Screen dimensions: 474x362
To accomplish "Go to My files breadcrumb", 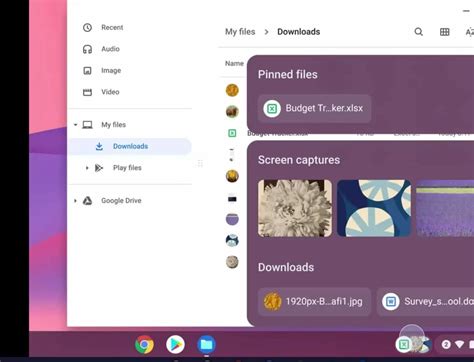I will click(x=240, y=32).
